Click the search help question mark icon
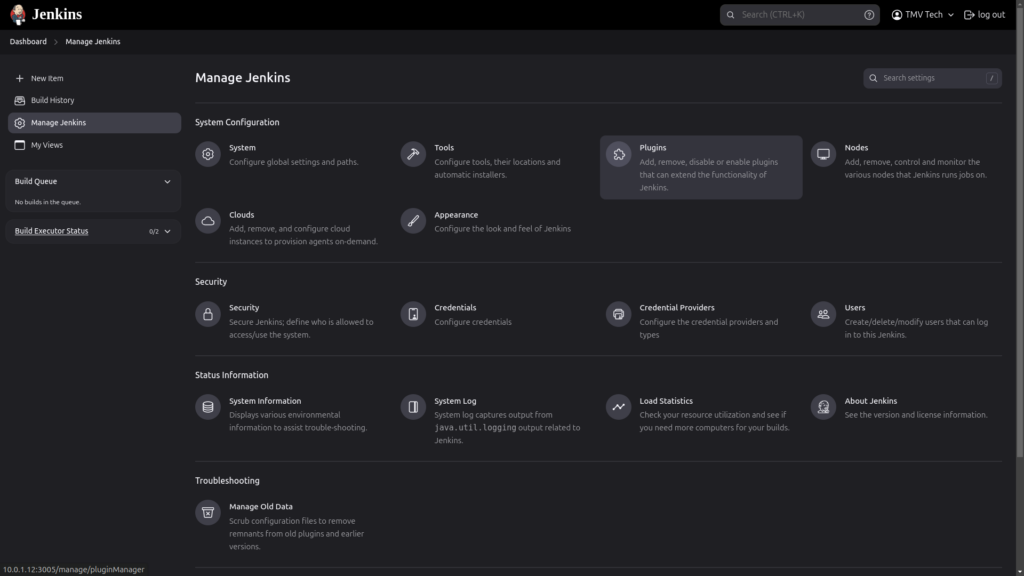1024x576 pixels. coord(869,15)
